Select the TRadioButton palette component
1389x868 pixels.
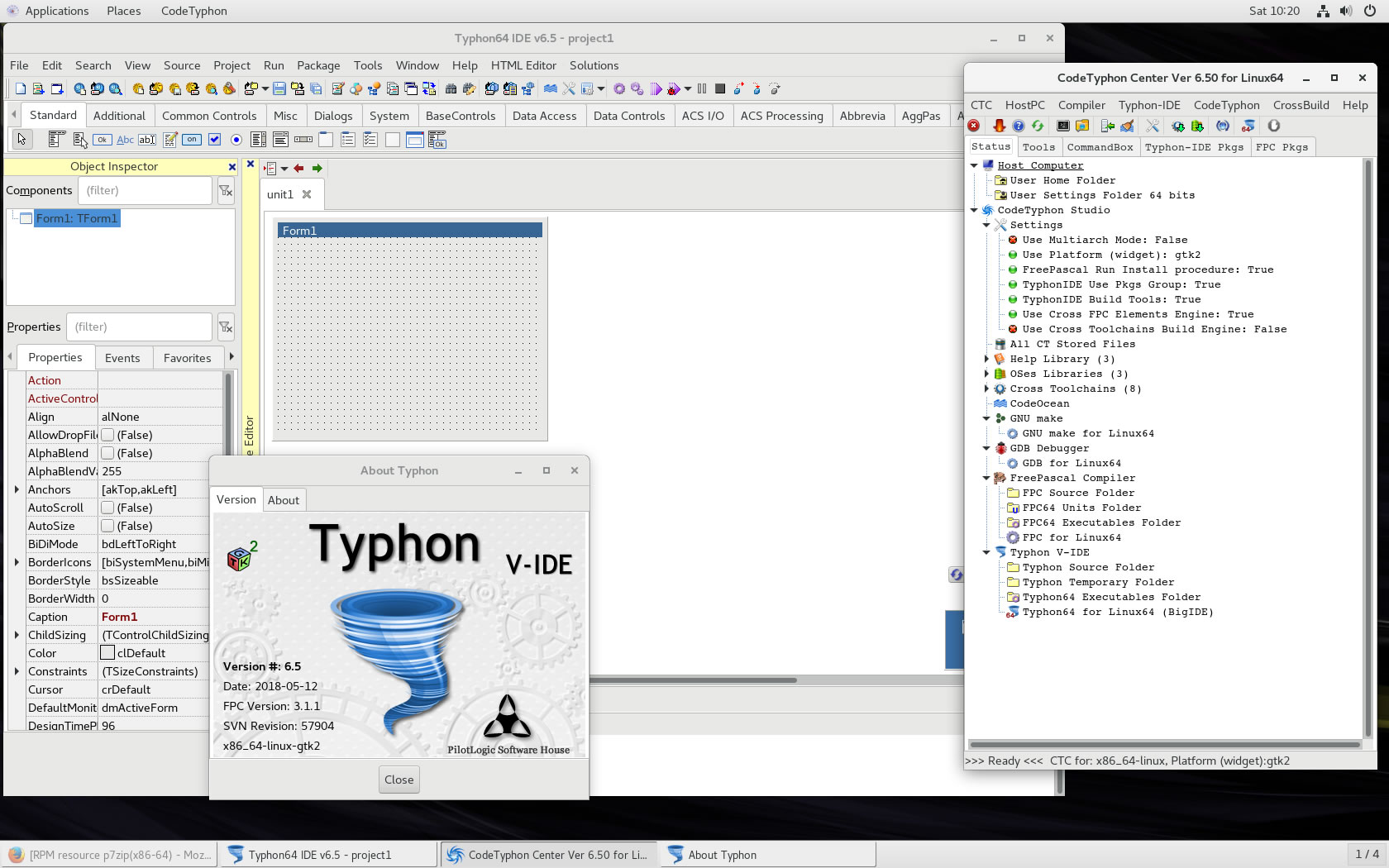[x=236, y=140]
